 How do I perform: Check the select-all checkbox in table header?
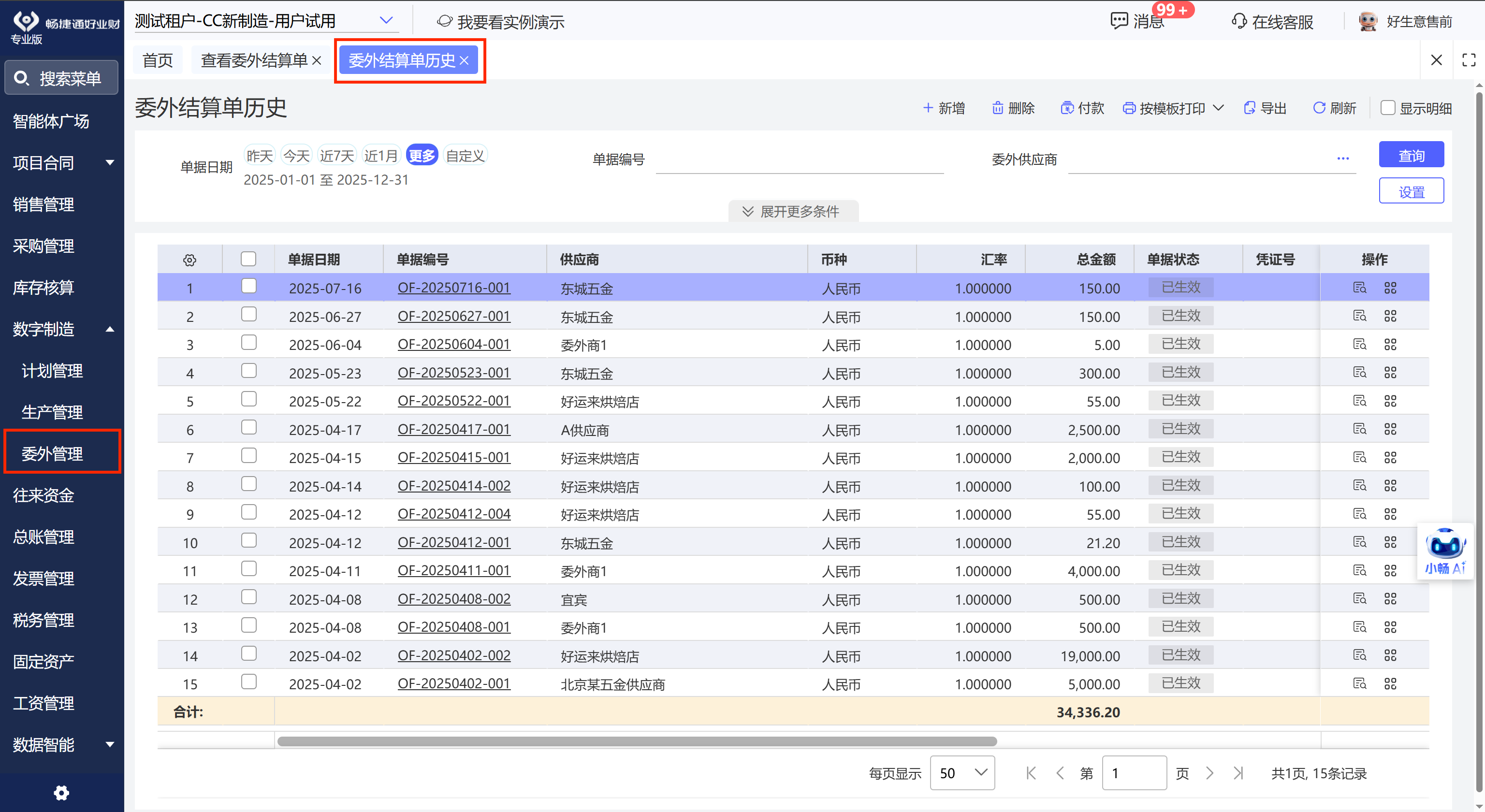(248, 260)
